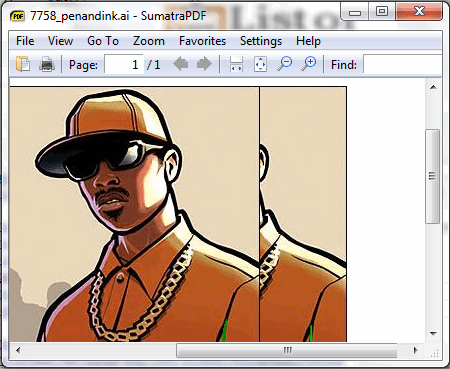Click the page number input field

coord(124,64)
